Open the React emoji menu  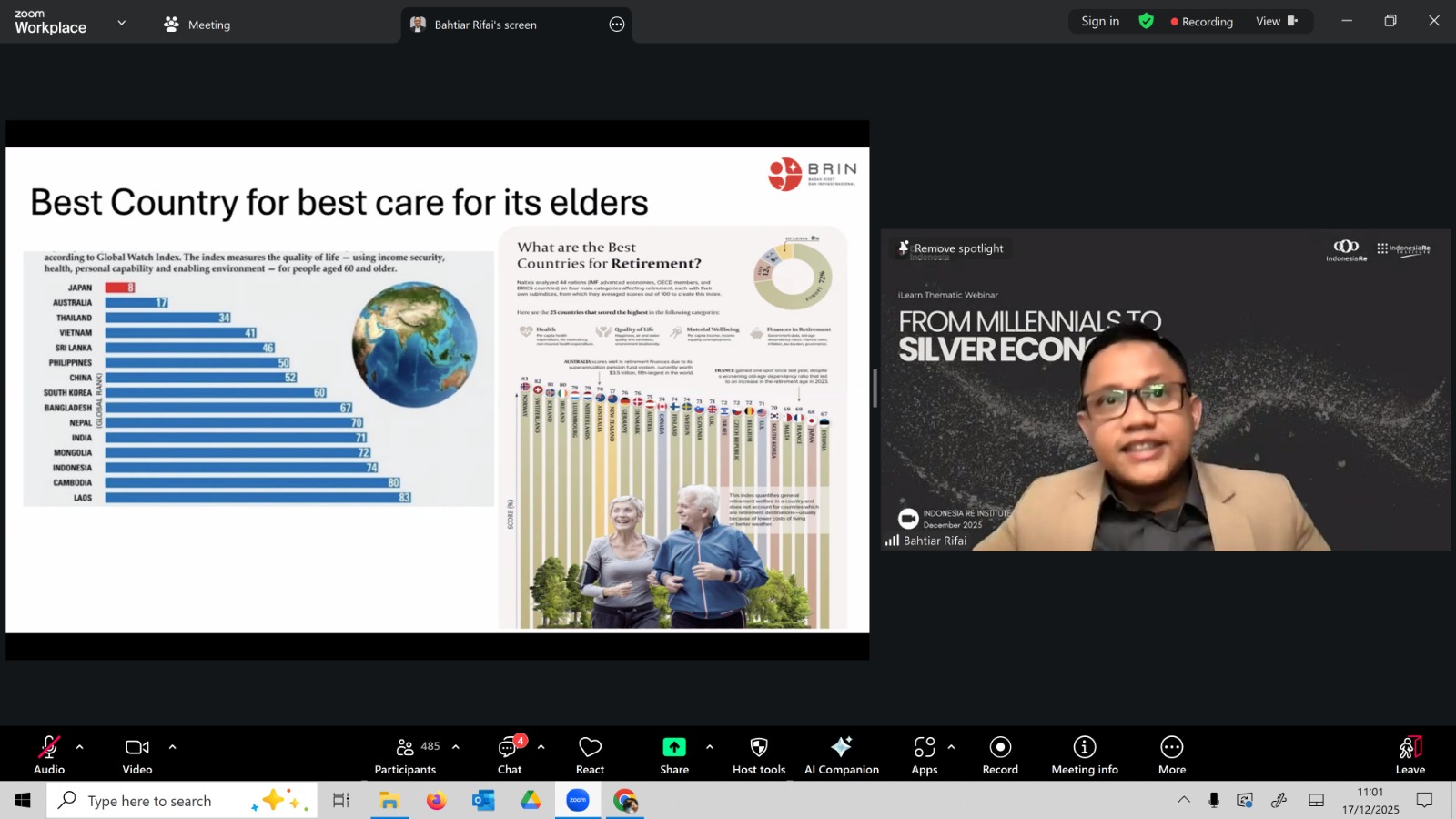590,755
